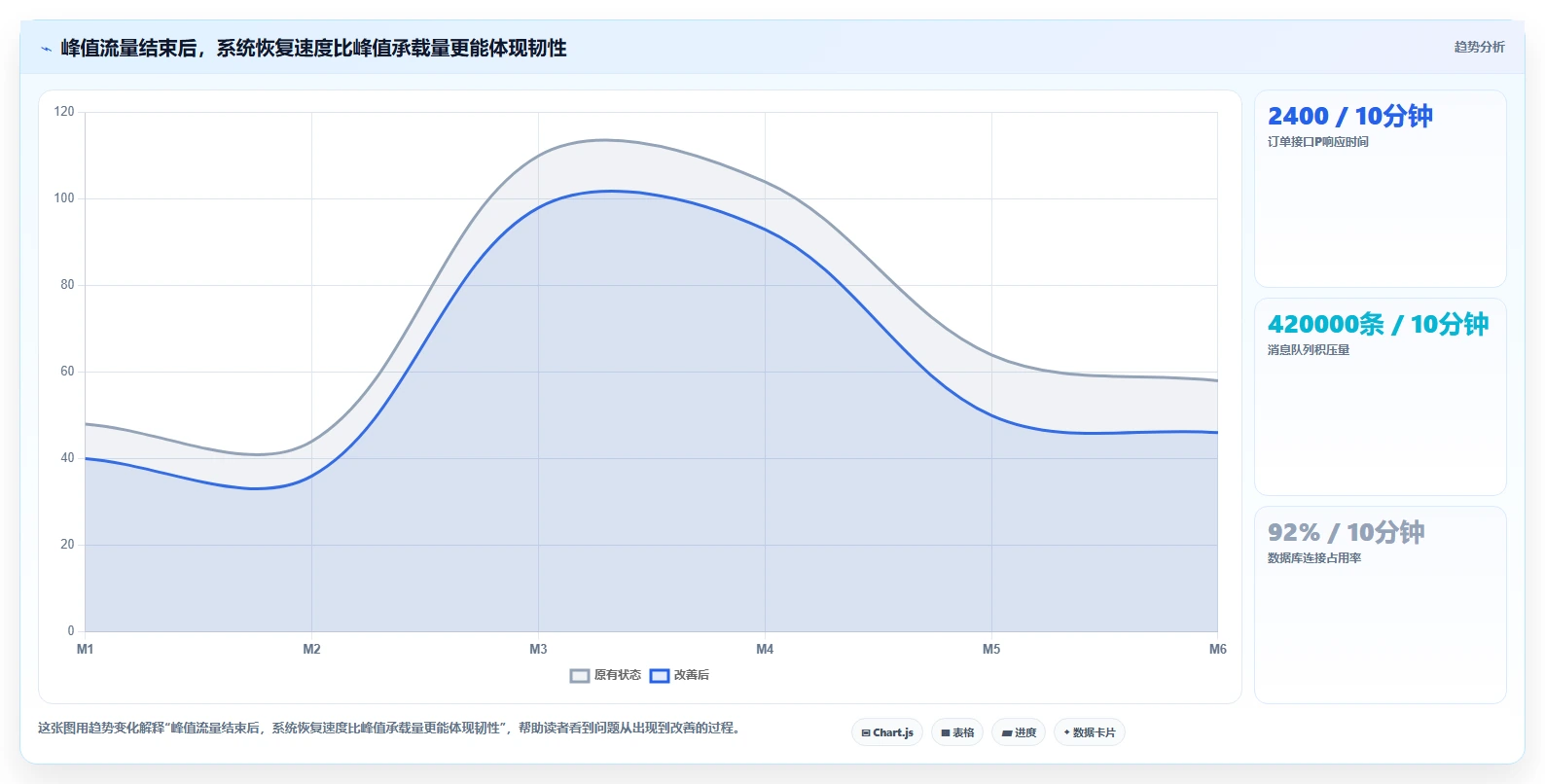The width and height of the screenshot is (1545, 784).
Task: Select the 进度 tag
Action: (x=1019, y=732)
